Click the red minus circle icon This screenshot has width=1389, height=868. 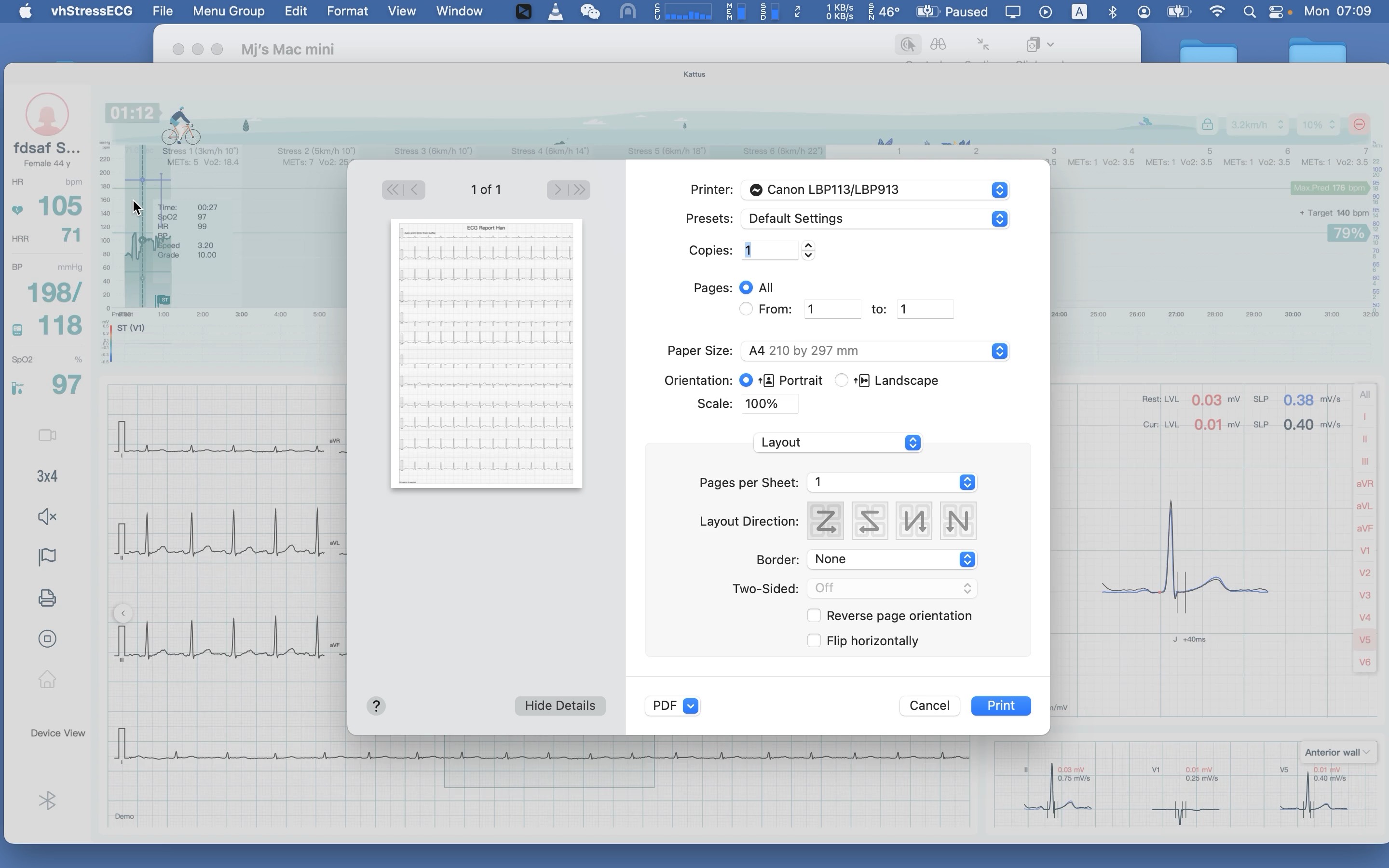[x=1359, y=124]
